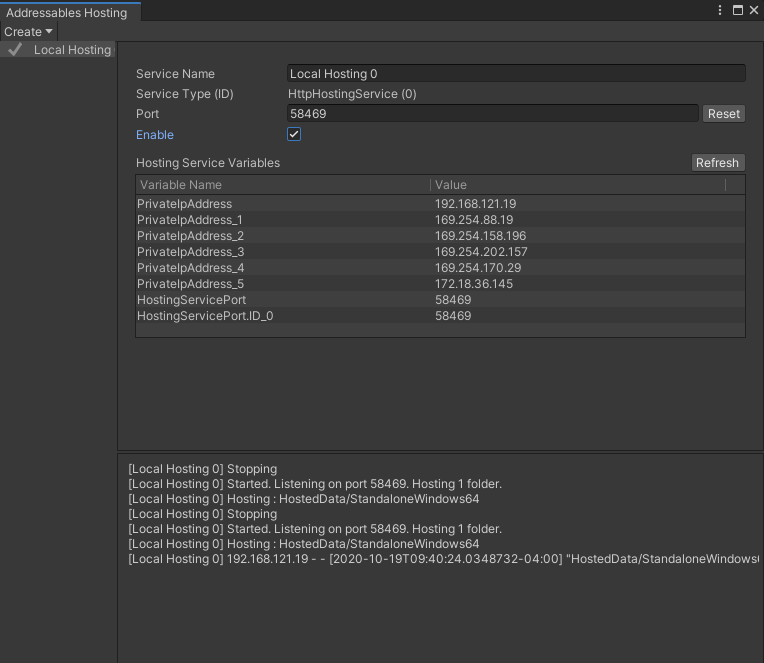Sort by Variable Name column header
The height and width of the screenshot is (663, 764).
pos(282,185)
